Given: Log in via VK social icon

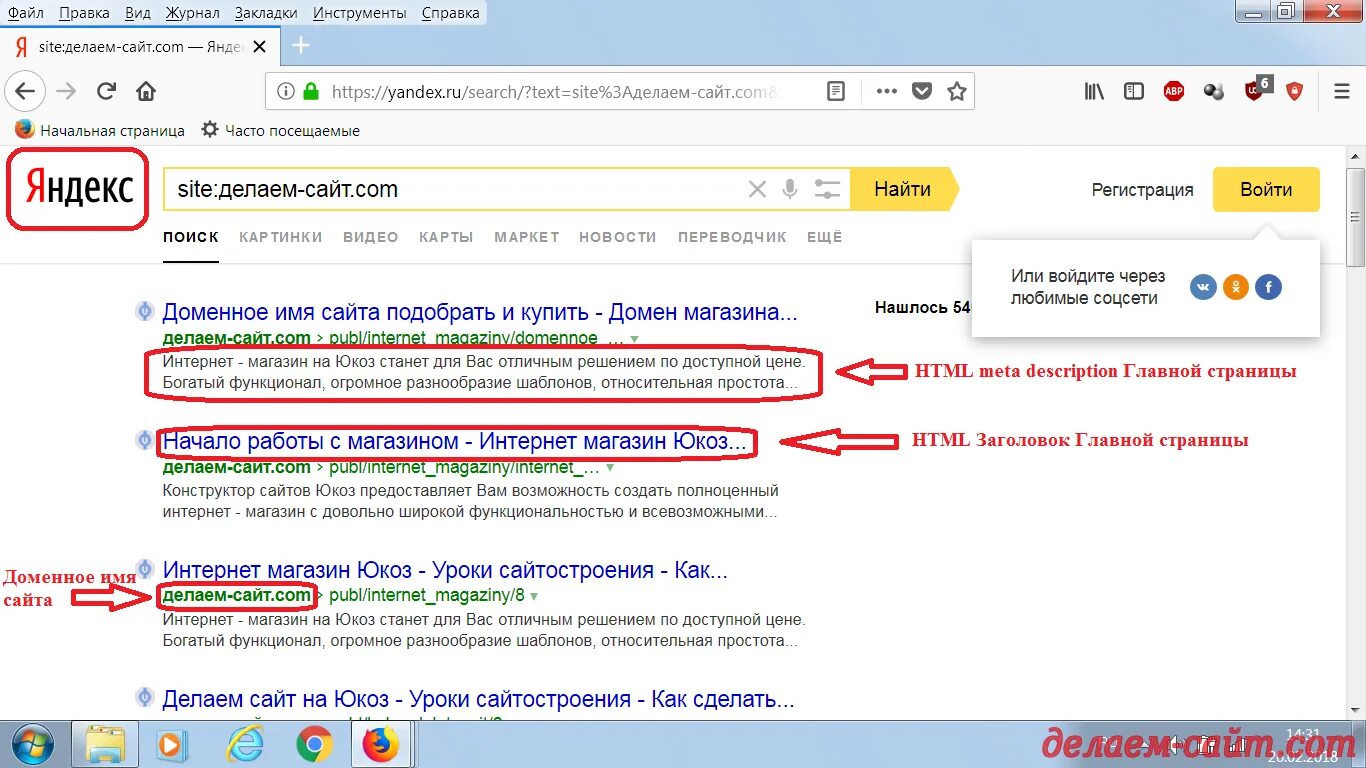Looking at the screenshot, I should coord(1203,288).
